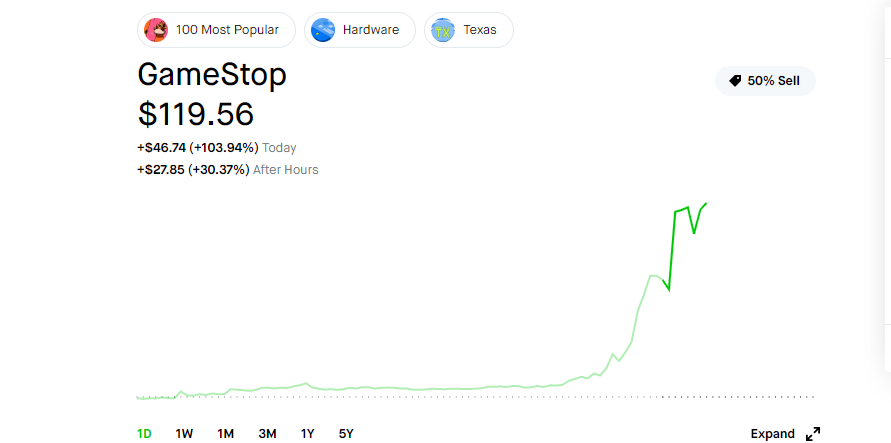Show the 5Y price history

[346, 434]
